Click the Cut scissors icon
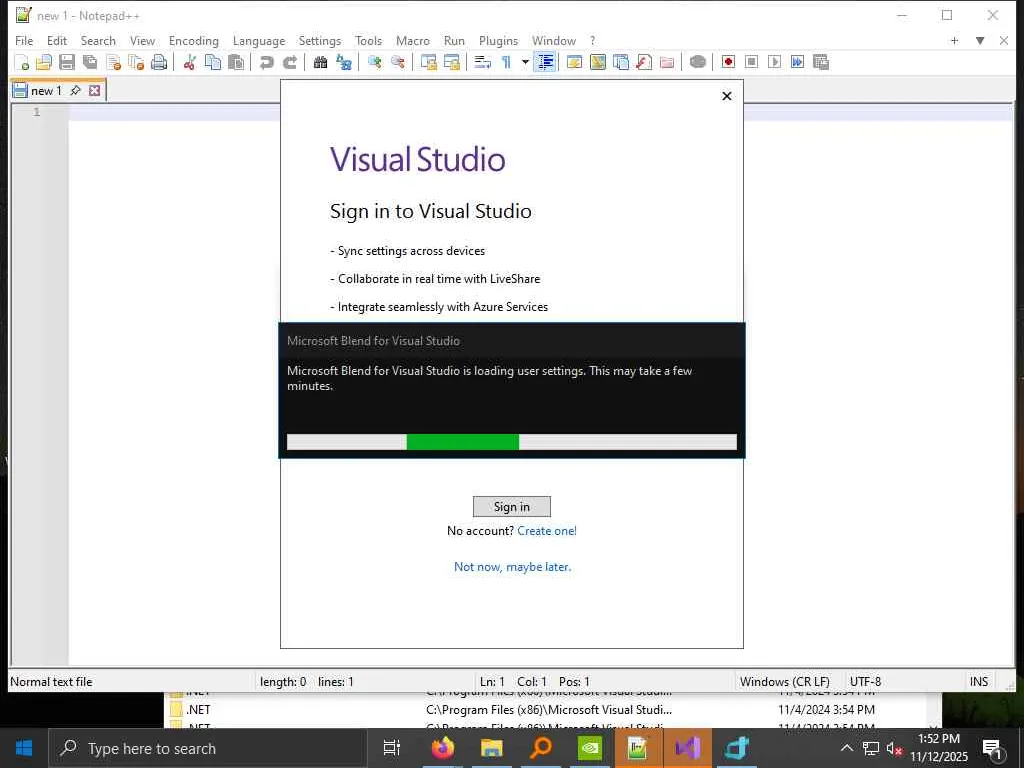This screenshot has height=768, width=1024. [x=189, y=62]
